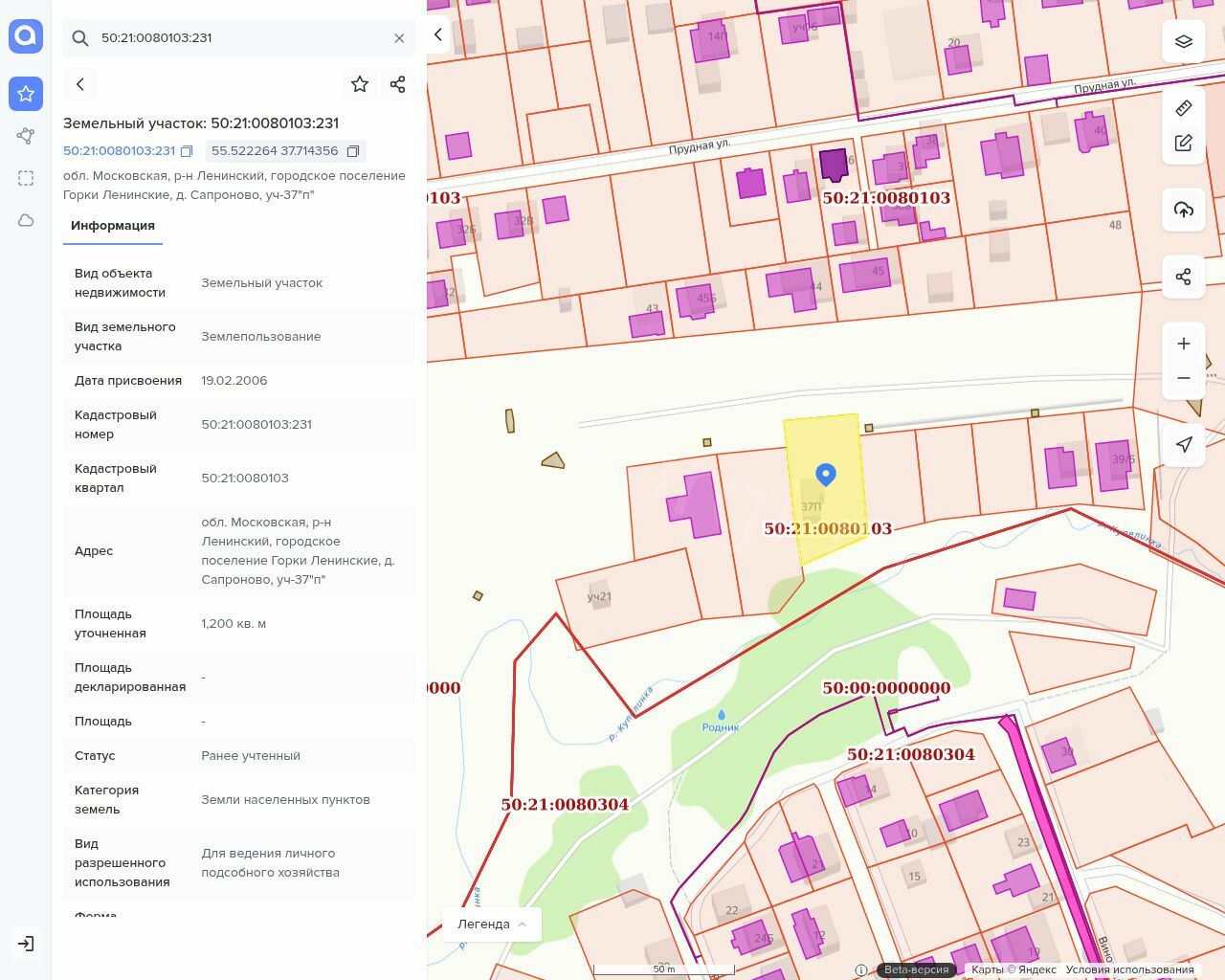
Task: Share the map using right toolbar icon
Action: (x=1184, y=277)
